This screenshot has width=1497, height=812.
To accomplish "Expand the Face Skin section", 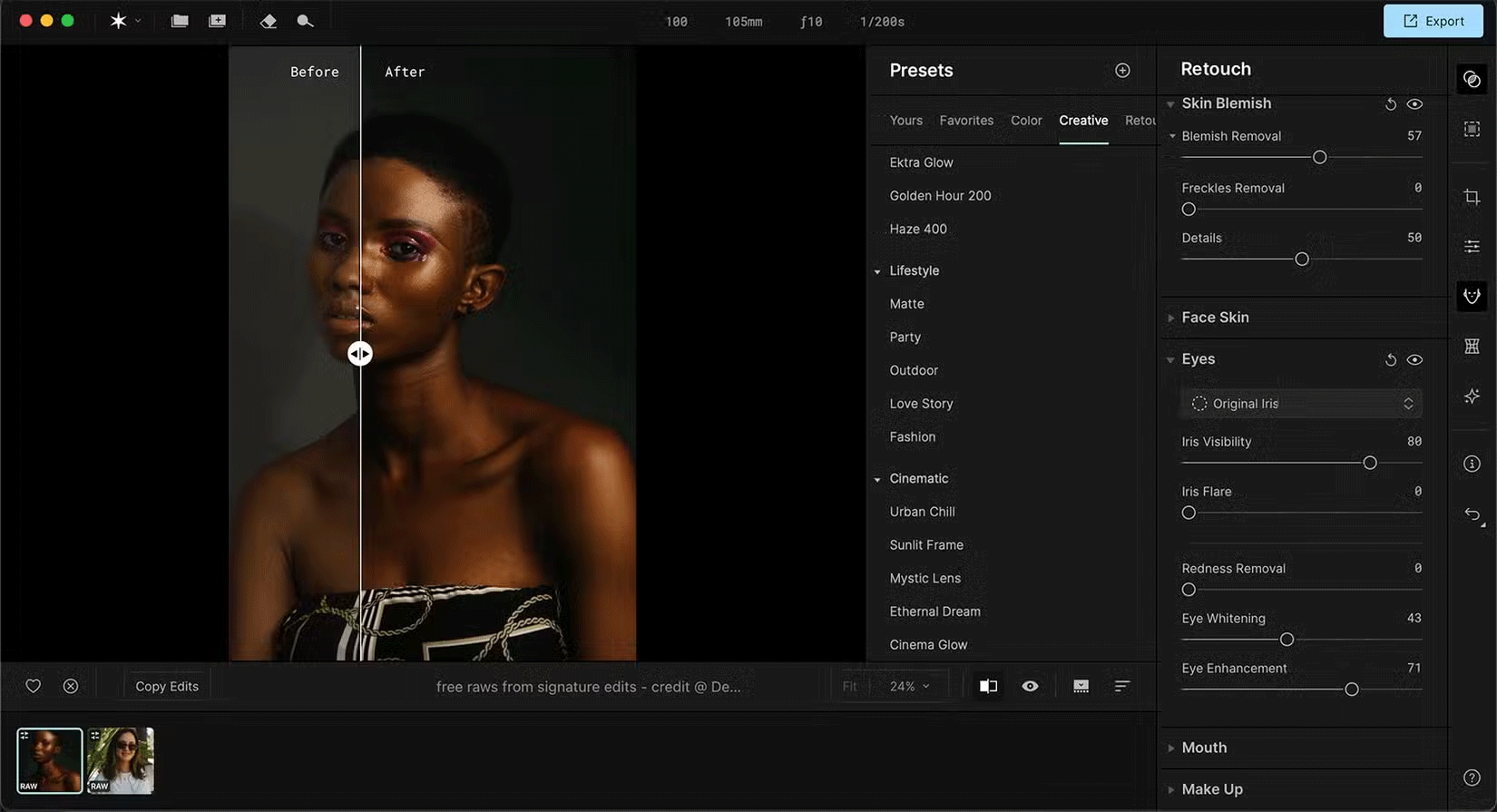I will (x=1215, y=318).
